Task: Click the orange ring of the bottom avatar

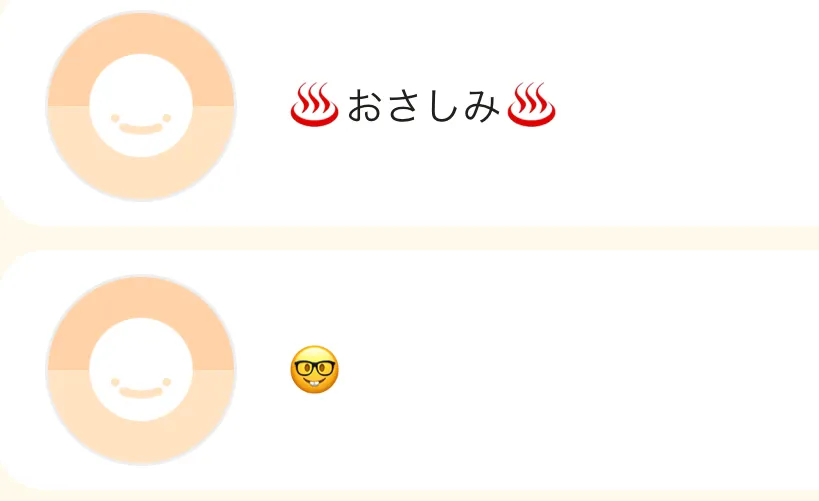Action: 141,296
